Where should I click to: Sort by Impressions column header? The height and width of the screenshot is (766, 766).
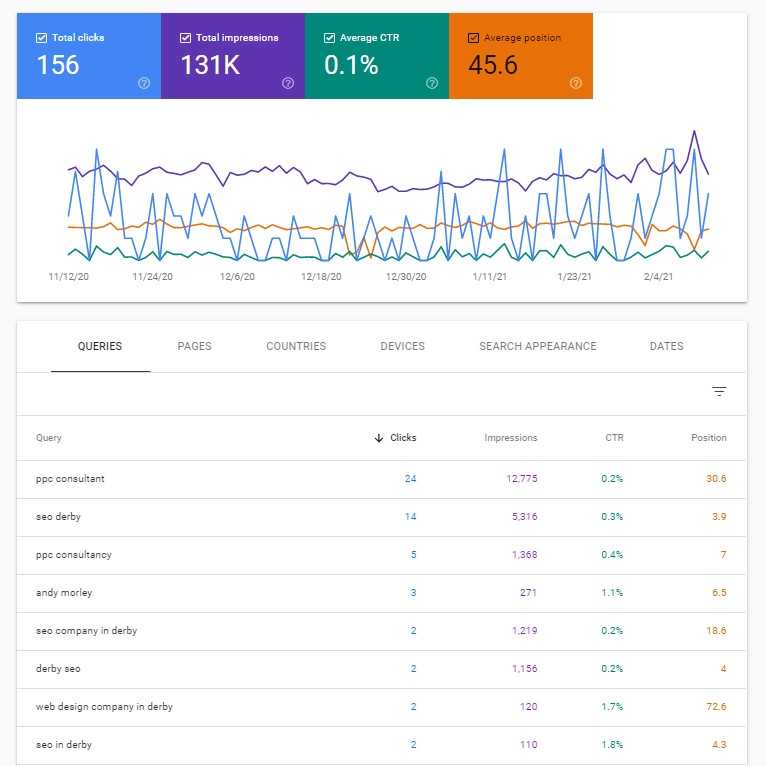tap(510, 438)
